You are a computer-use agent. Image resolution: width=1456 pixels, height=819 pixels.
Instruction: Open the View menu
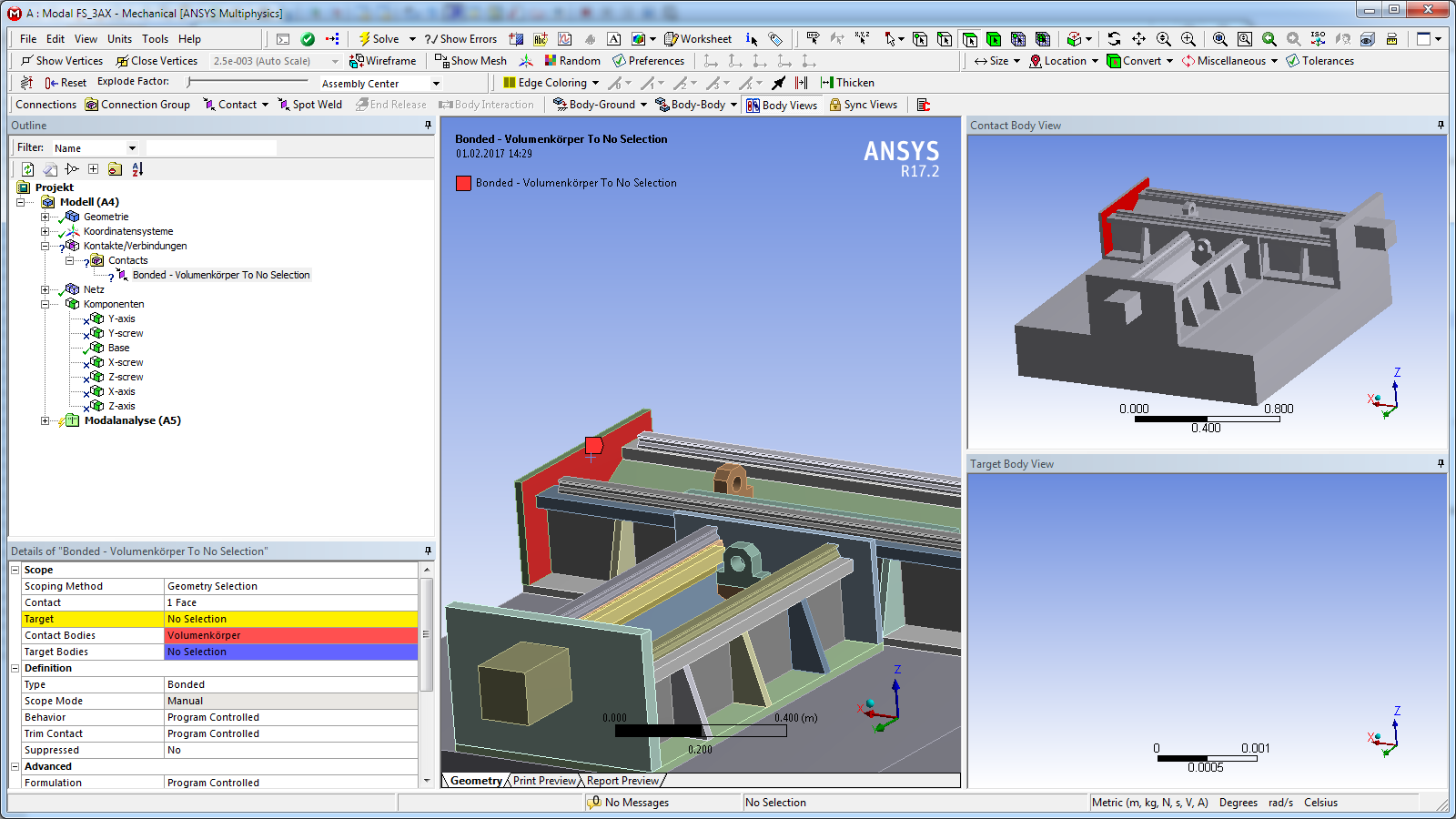click(86, 39)
